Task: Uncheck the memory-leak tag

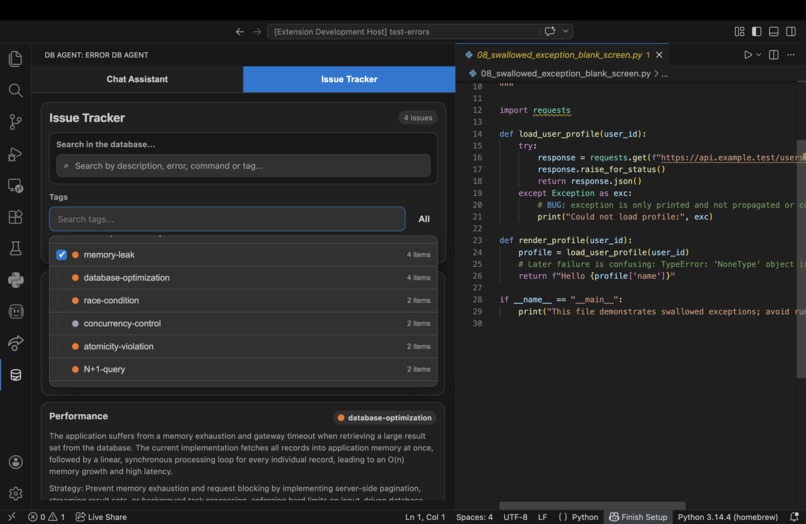Action: (62, 255)
